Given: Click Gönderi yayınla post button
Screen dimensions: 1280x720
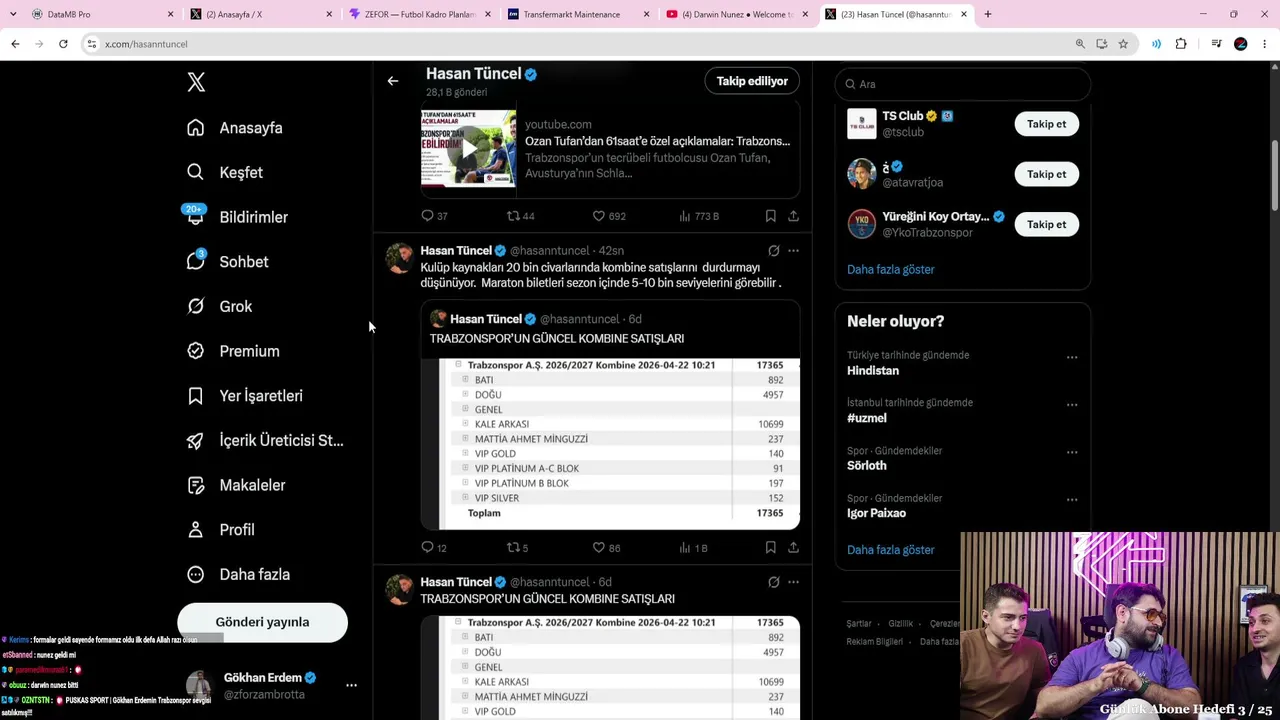Looking at the screenshot, I should click(x=262, y=622).
